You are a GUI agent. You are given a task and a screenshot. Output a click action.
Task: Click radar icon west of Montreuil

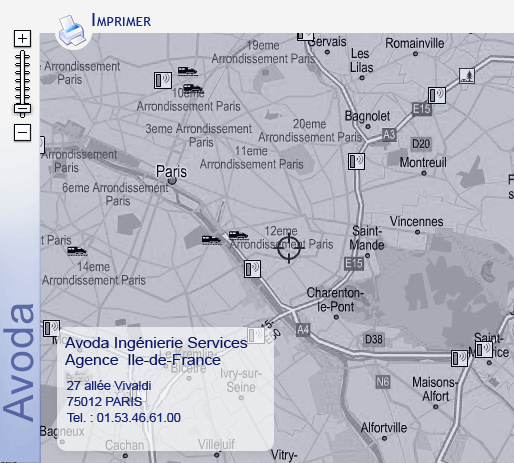click(356, 162)
